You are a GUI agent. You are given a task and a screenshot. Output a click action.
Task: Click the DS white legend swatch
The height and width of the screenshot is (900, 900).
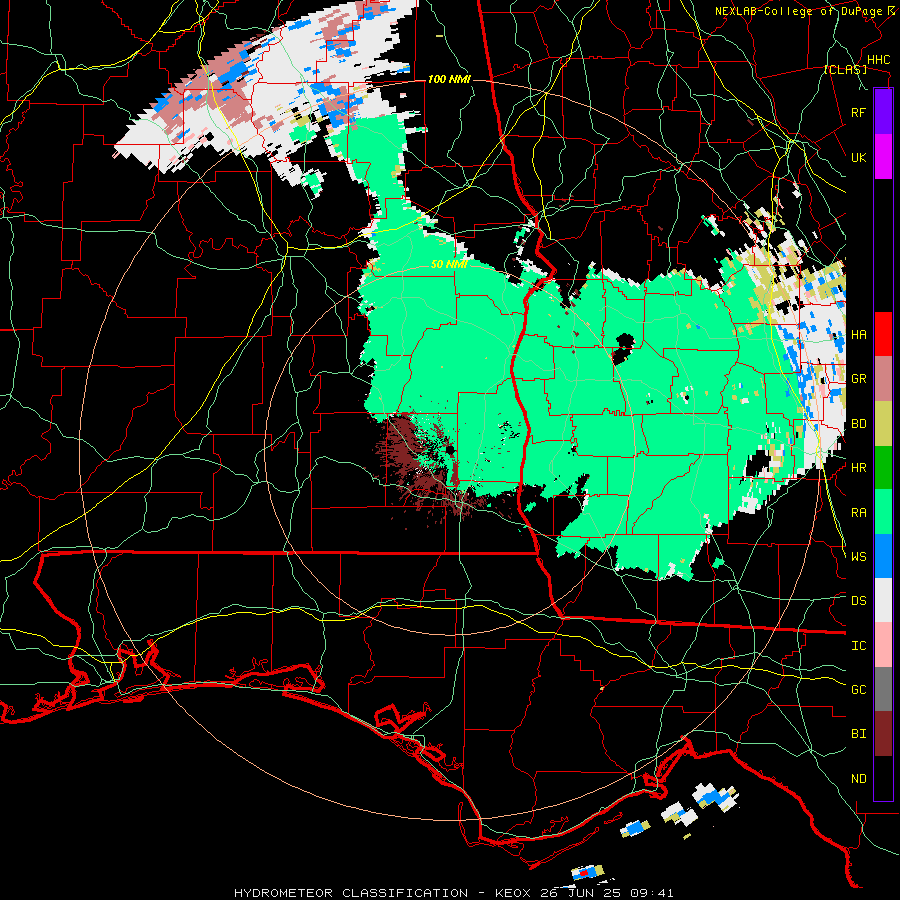[x=883, y=600]
